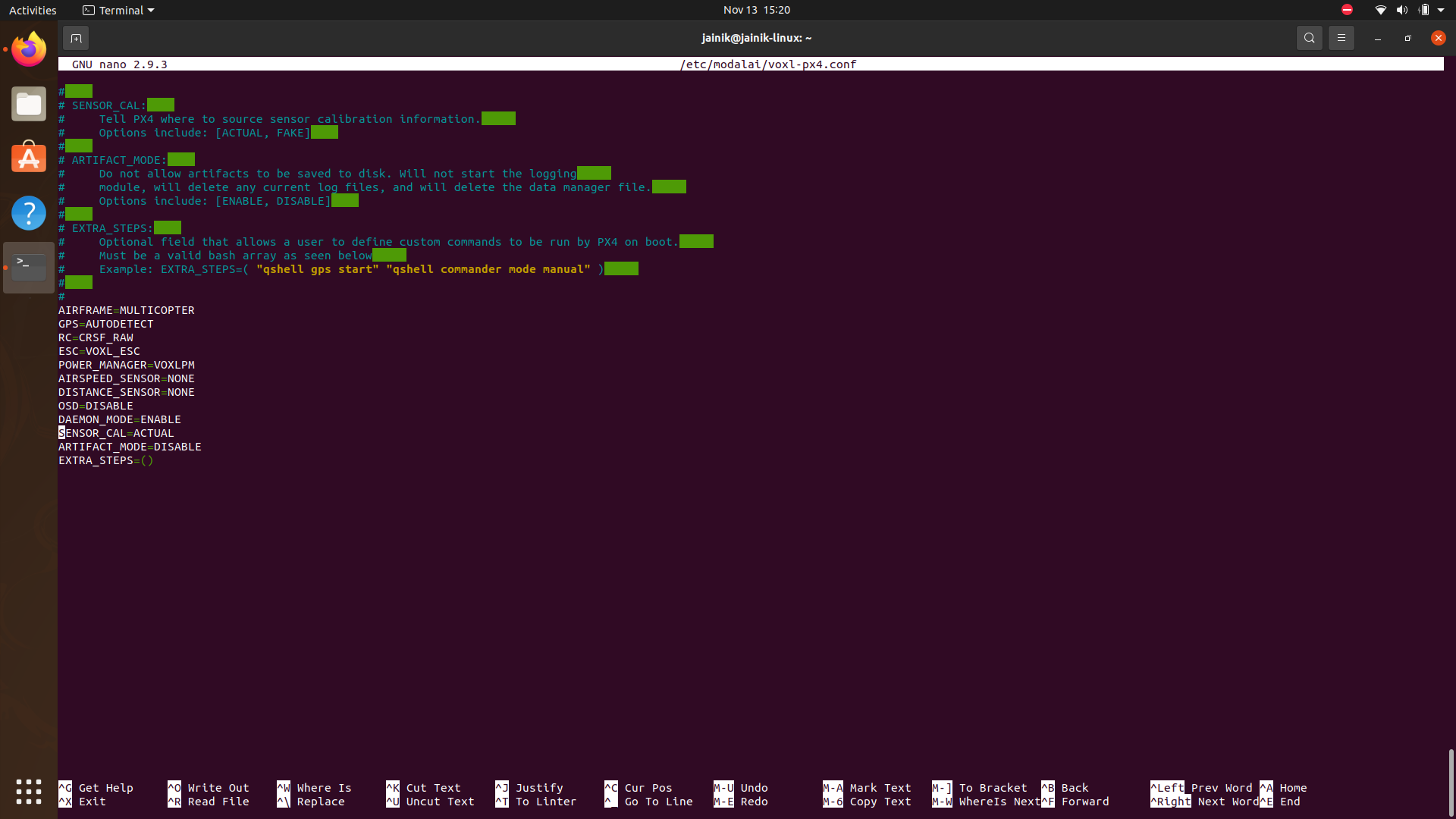
Task: Open terminal hamburger menu
Action: tap(1341, 38)
